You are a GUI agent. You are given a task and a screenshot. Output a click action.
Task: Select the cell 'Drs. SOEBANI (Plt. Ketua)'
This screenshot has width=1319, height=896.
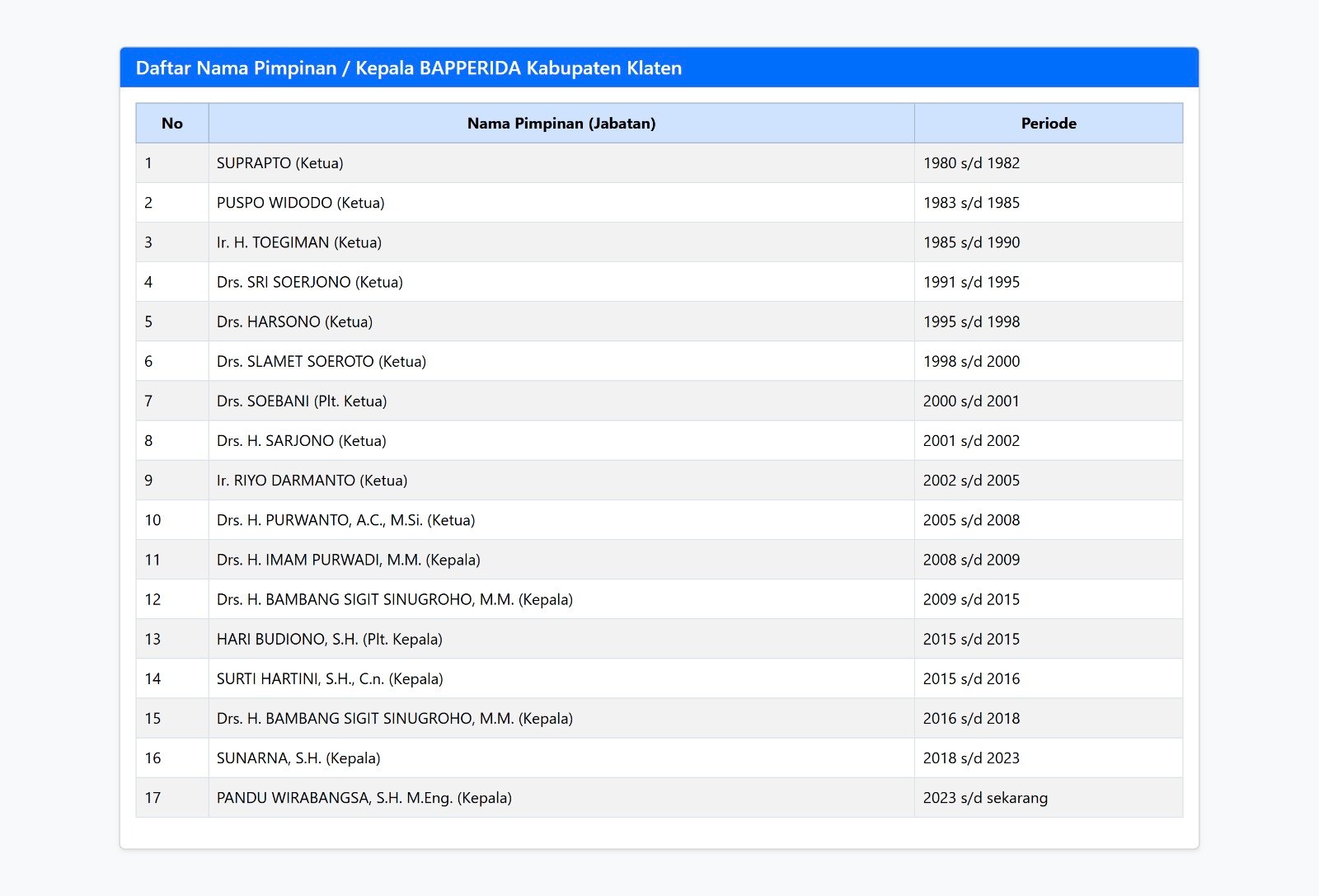(561, 401)
